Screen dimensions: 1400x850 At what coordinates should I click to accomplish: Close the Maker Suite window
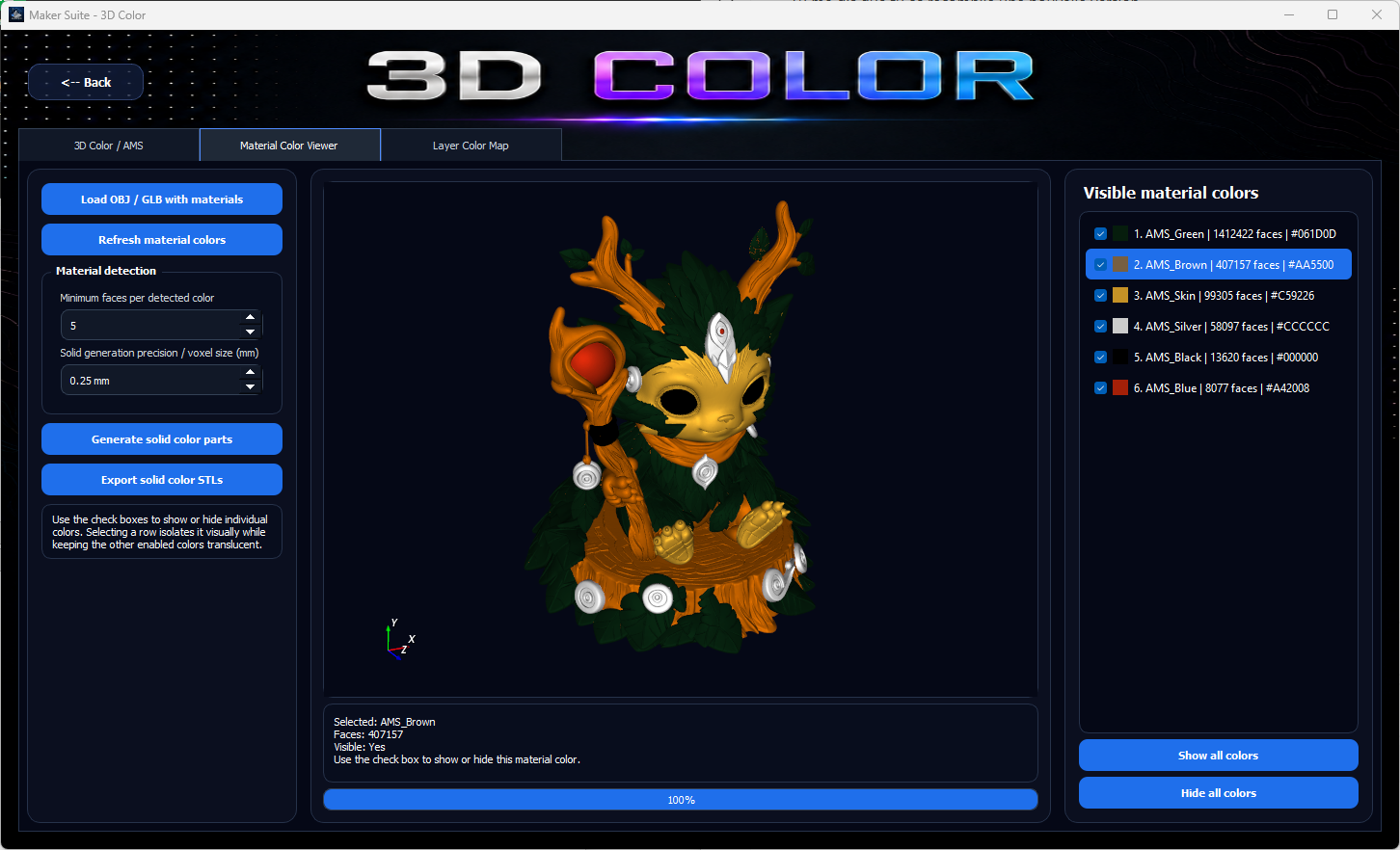click(1377, 14)
